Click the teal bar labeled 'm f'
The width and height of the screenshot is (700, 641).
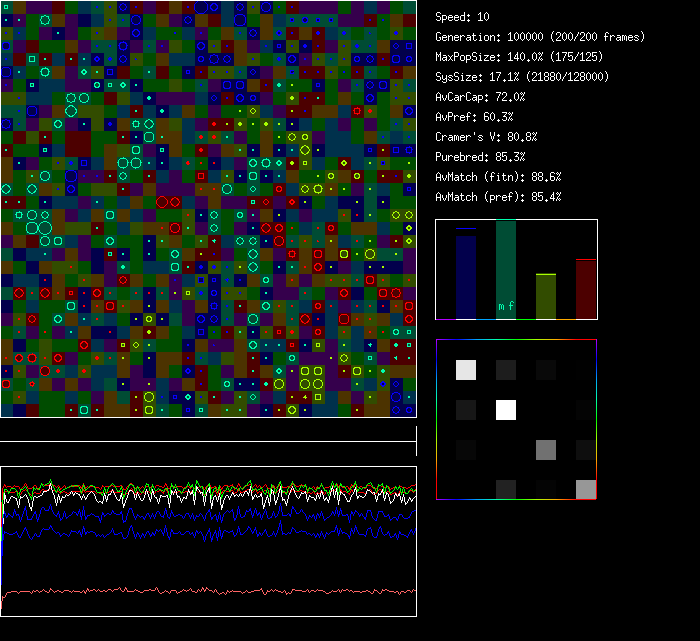tap(506, 270)
